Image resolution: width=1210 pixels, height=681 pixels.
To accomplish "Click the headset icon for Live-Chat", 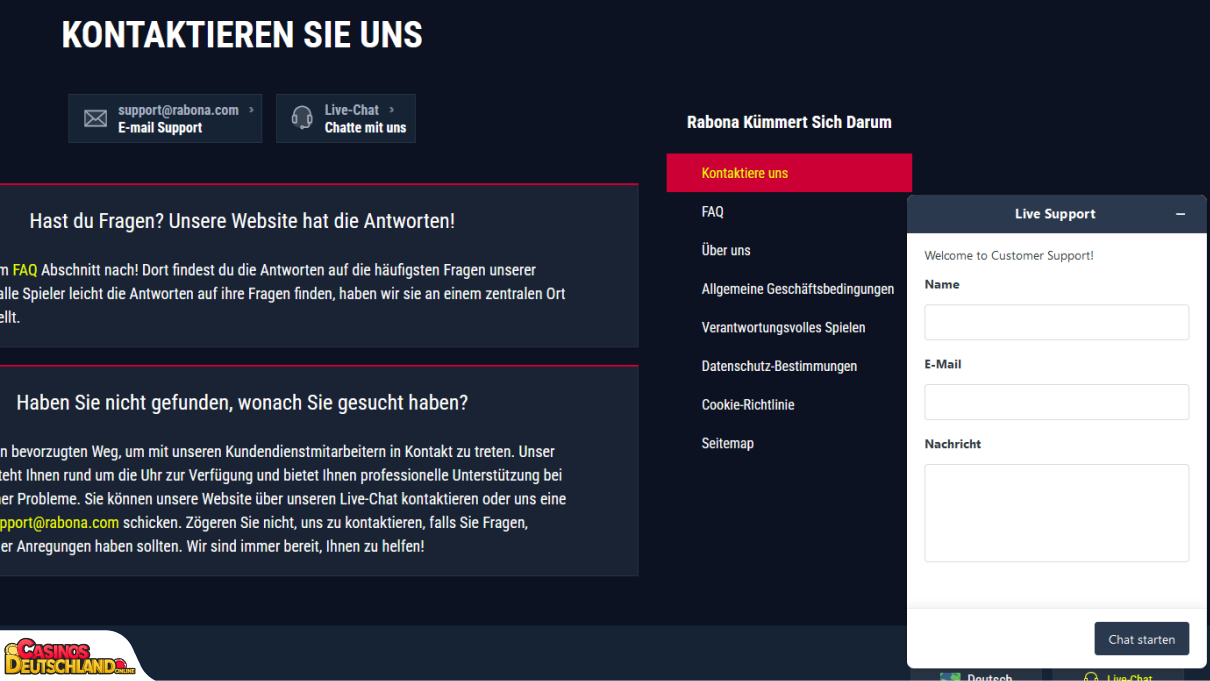I will tap(302, 118).
